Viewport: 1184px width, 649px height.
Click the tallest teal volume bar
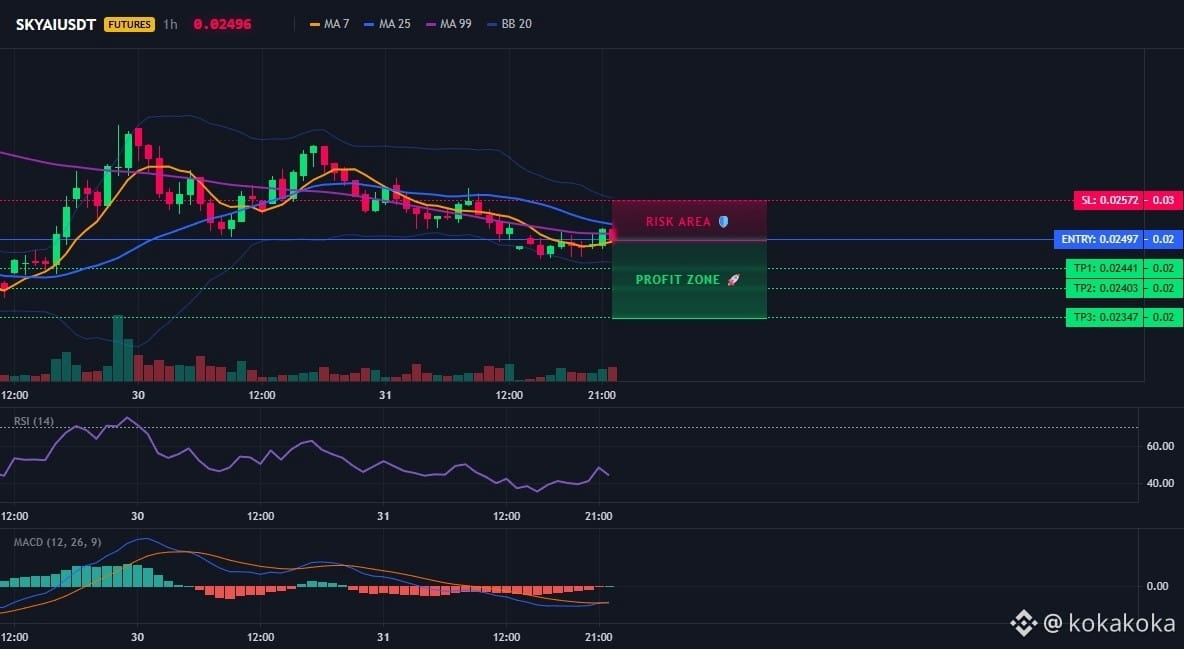click(118, 348)
